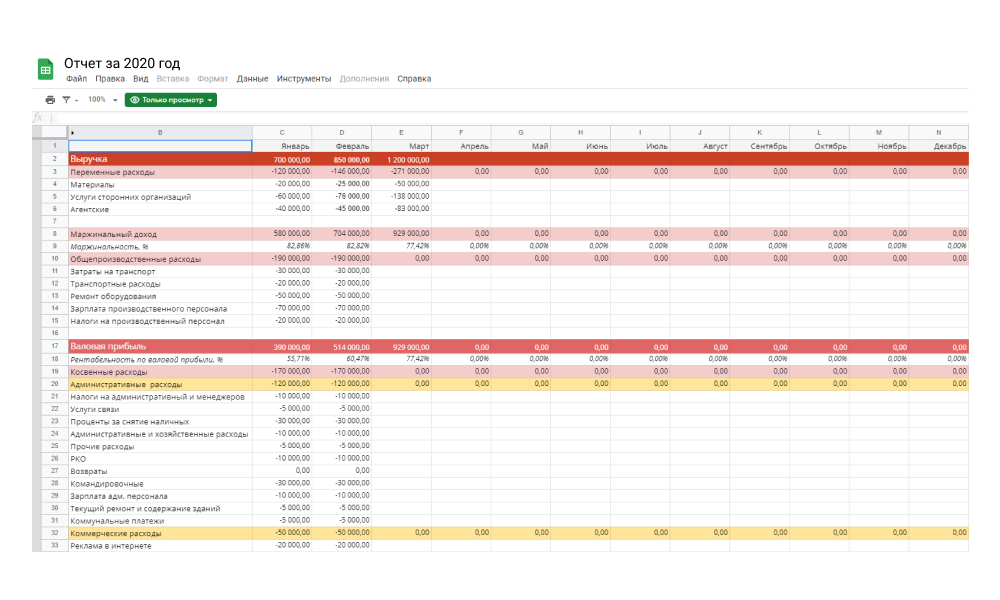Click the print icon

pyautogui.click(x=50, y=99)
